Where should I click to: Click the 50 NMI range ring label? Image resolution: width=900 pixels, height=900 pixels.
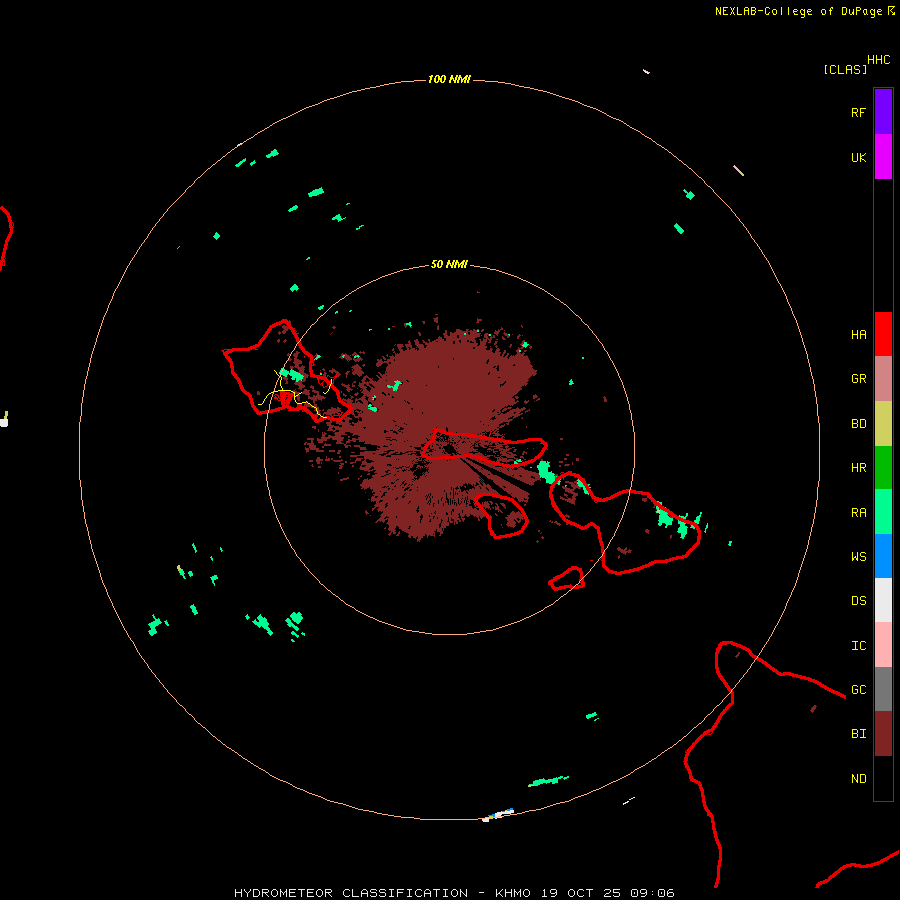pos(449,264)
